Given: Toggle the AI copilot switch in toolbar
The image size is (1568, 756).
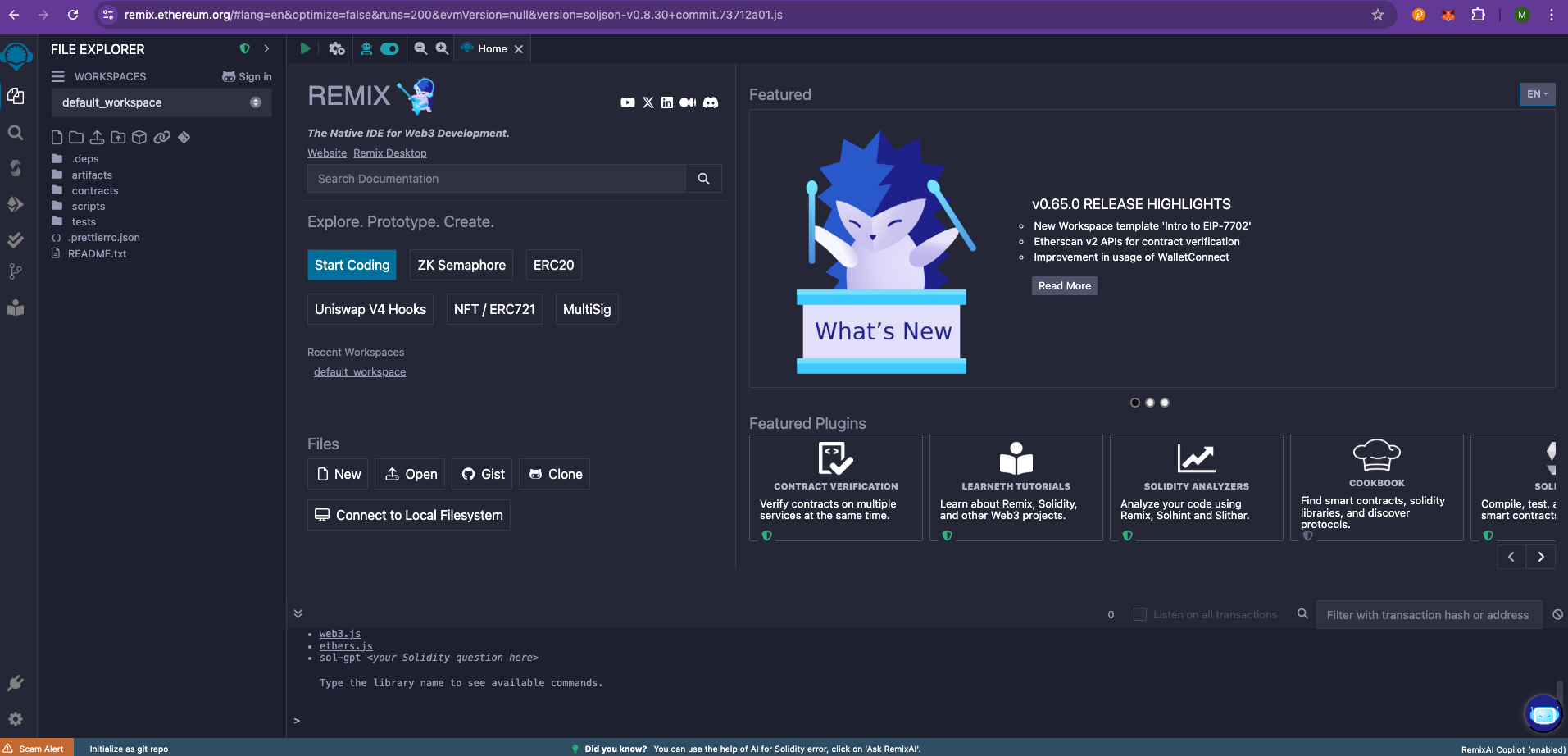Looking at the screenshot, I should click(x=389, y=48).
